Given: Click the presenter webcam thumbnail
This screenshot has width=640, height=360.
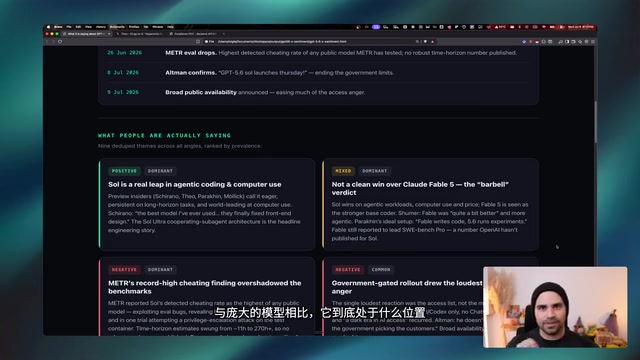Looking at the screenshot, I should pyautogui.click(x=555, y=307).
